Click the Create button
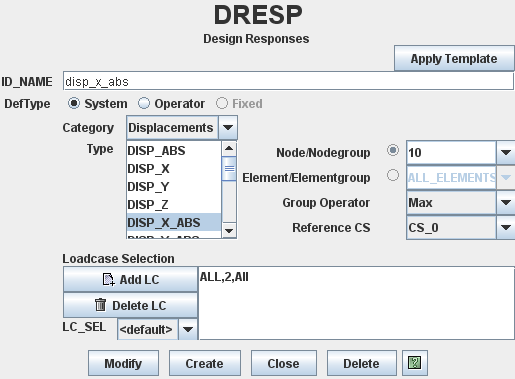The height and width of the screenshot is (379, 515). [205, 363]
